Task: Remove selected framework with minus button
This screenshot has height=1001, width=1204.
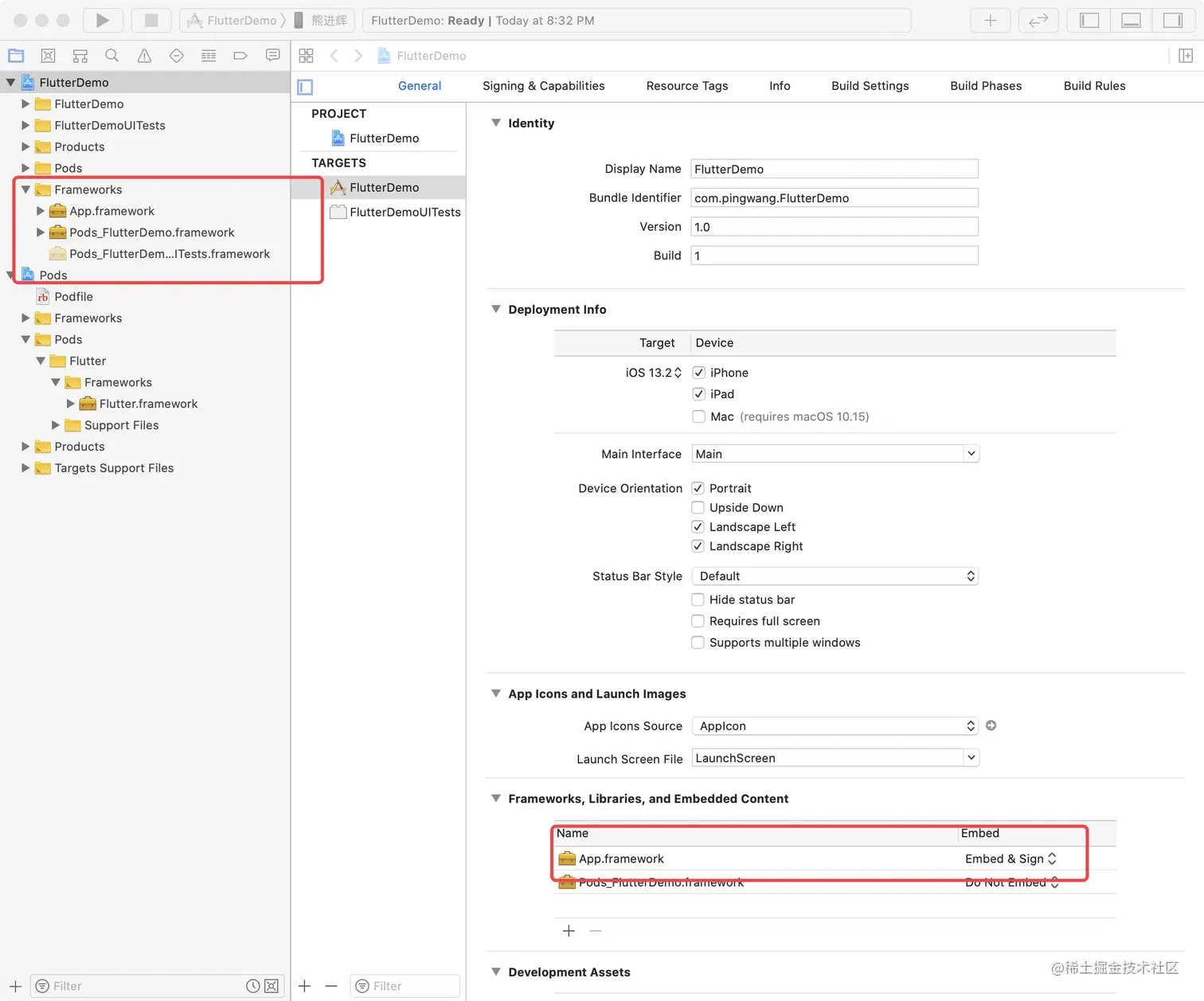Action: pyautogui.click(x=596, y=931)
